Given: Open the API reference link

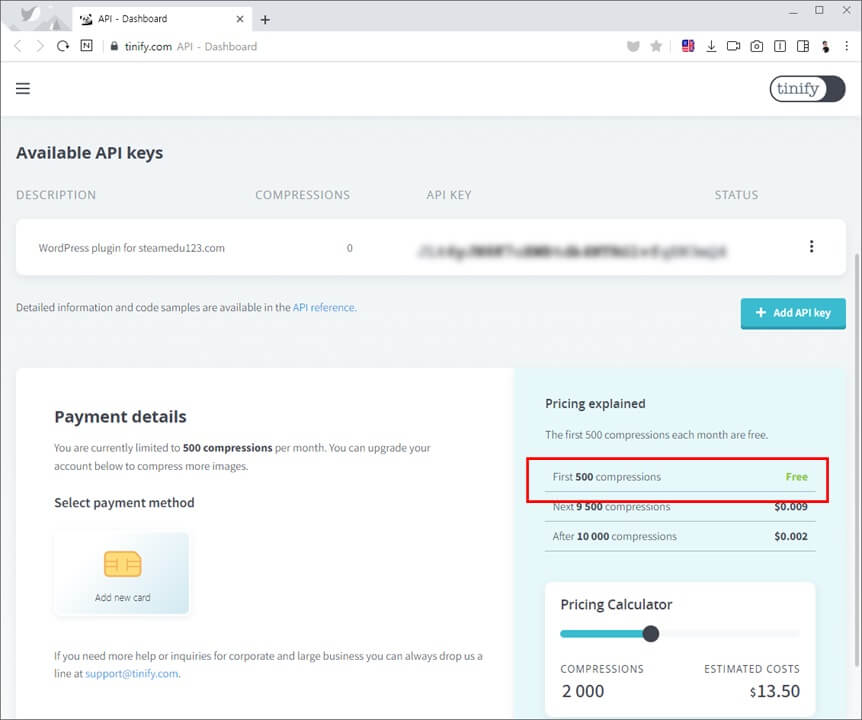Looking at the screenshot, I should (323, 307).
